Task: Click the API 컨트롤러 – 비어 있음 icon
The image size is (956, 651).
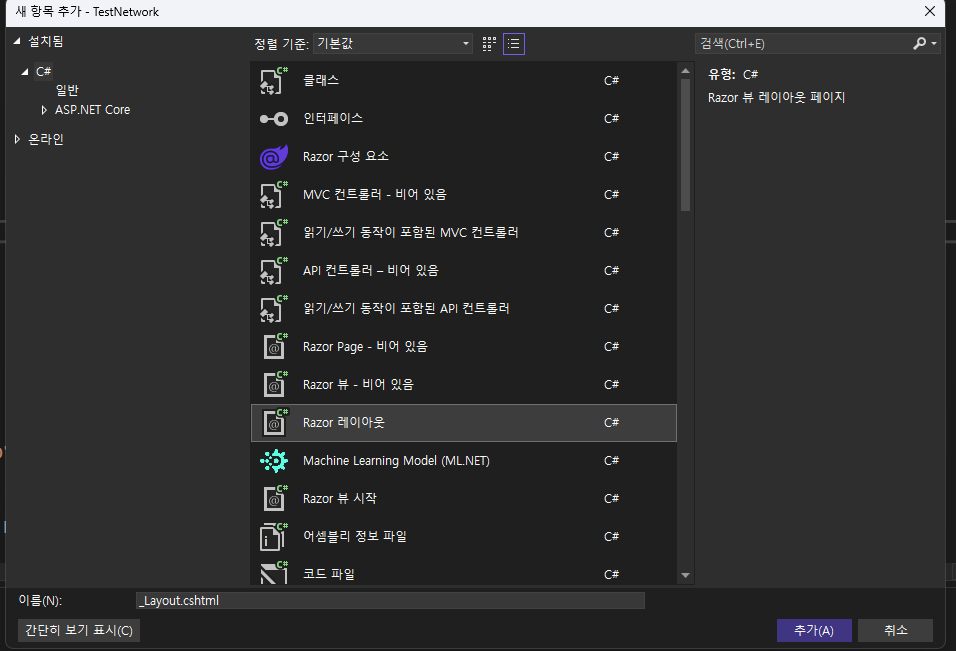Action: (x=274, y=271)
